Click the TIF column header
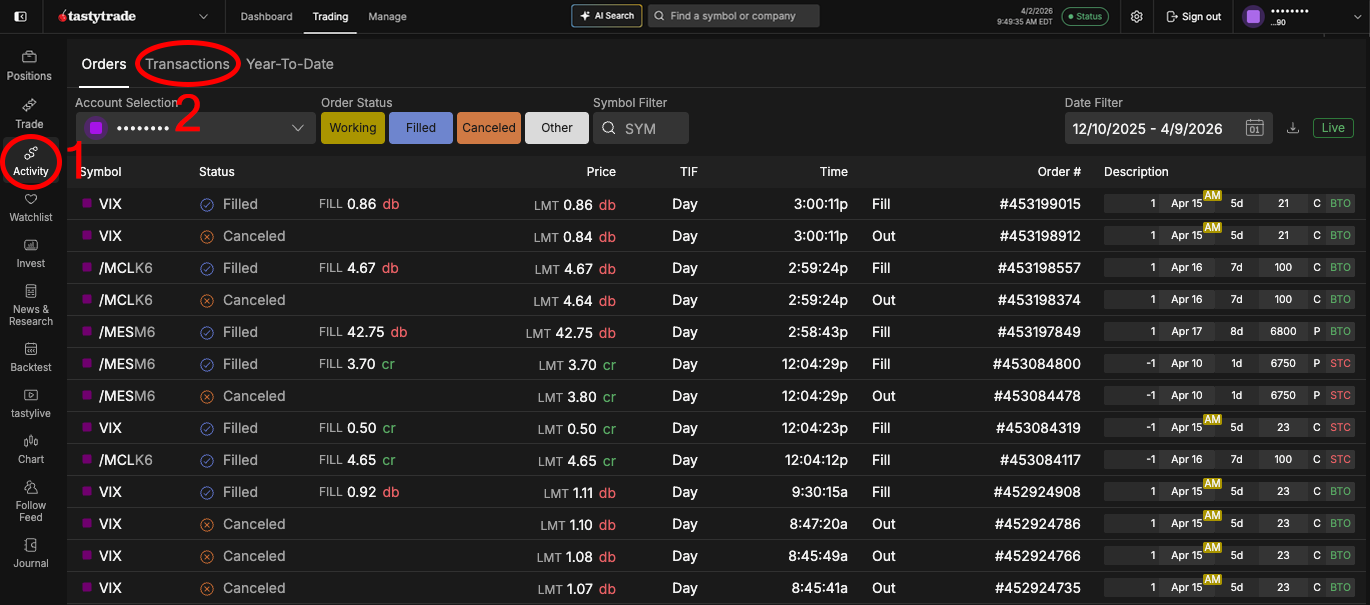1370x605 pixels. click(x=689, y=172)
